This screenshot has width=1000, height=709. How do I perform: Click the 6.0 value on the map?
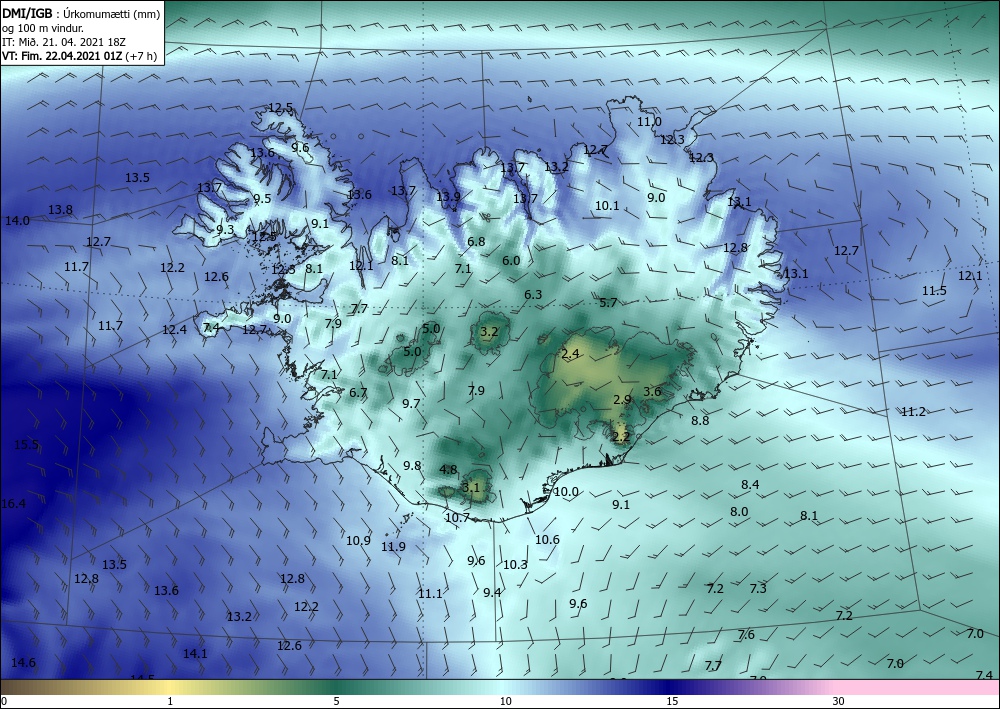[x=511, y=260]
